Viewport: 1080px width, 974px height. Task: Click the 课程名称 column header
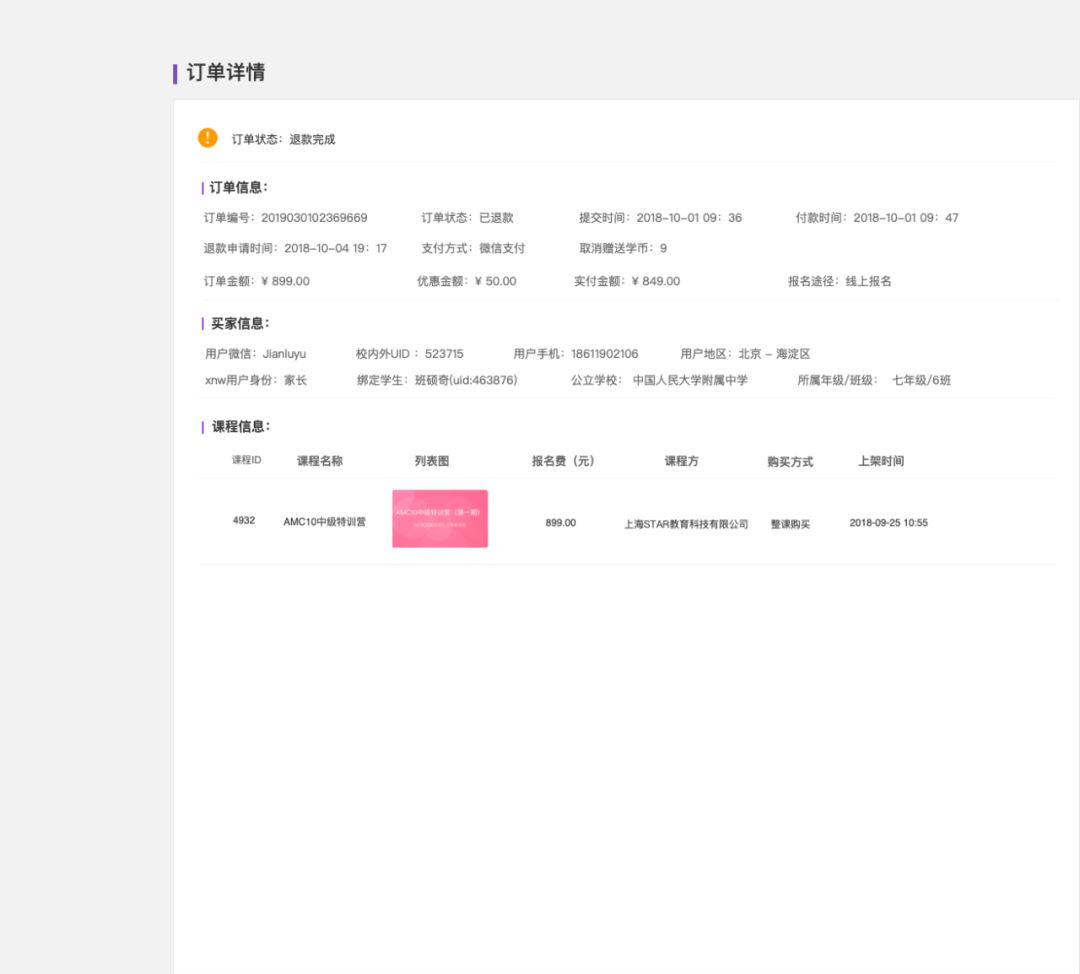320,461
